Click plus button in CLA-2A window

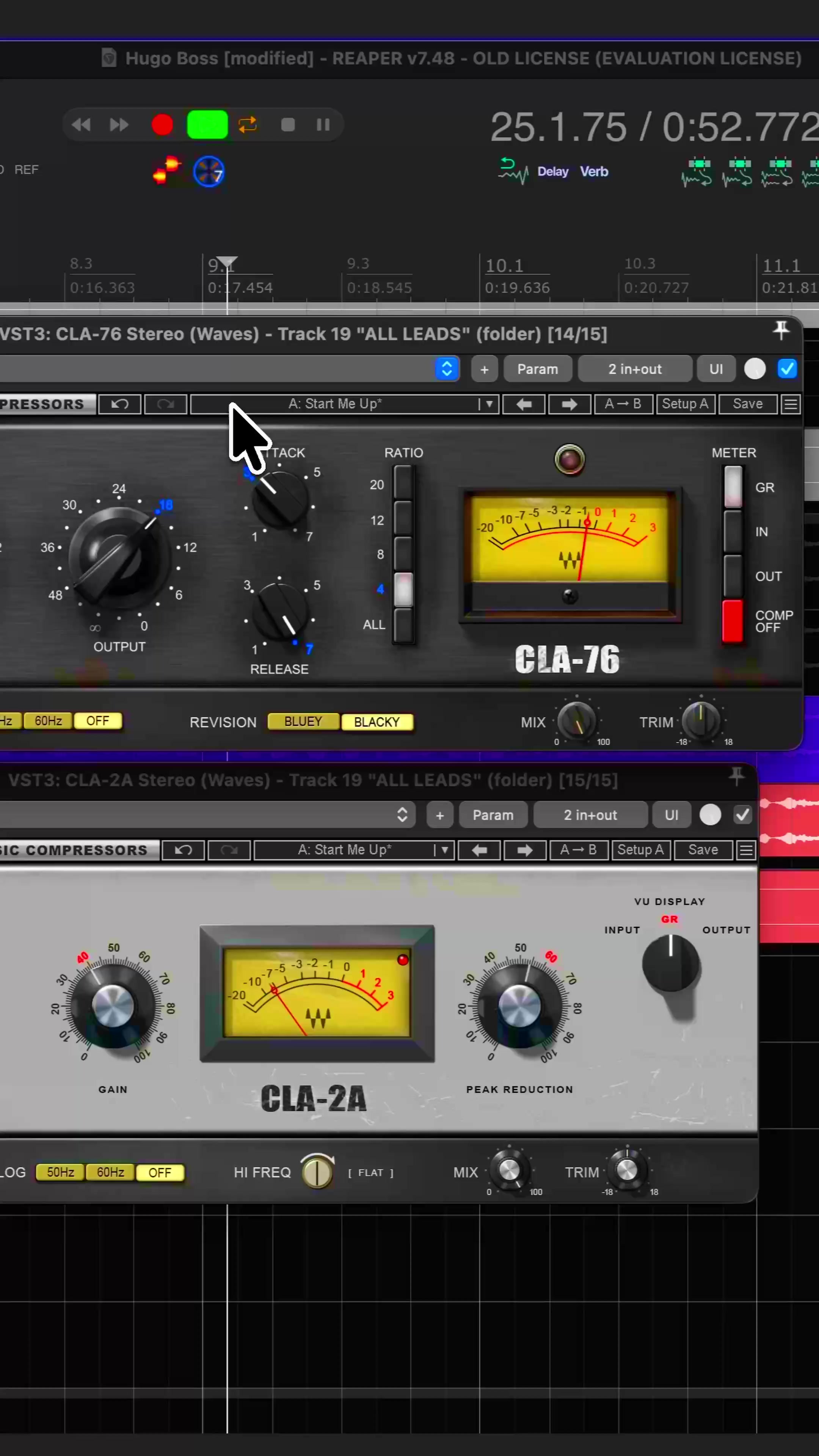click(440, 815)
